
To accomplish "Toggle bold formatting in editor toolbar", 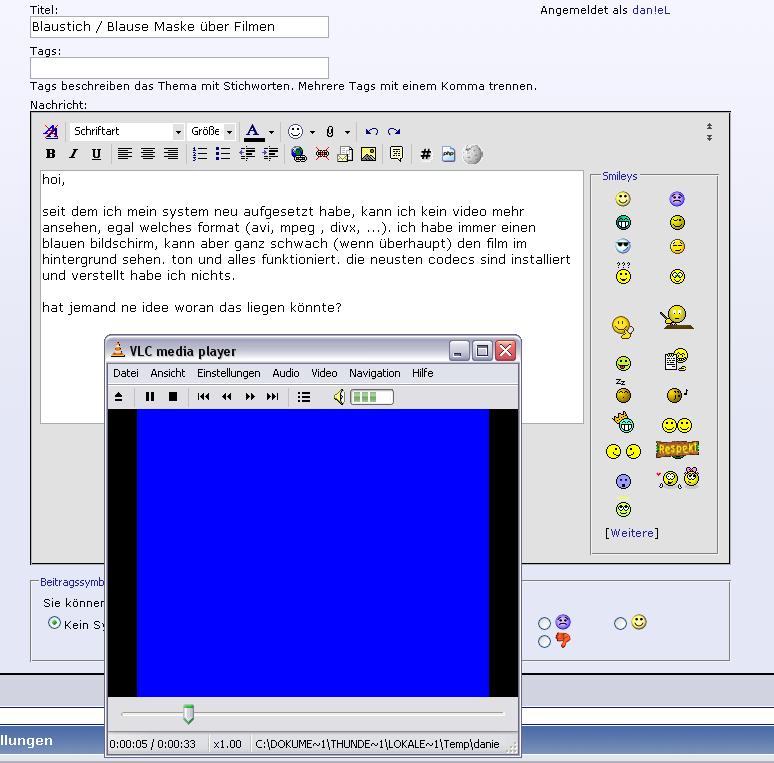I will click(x=50, y=154).
